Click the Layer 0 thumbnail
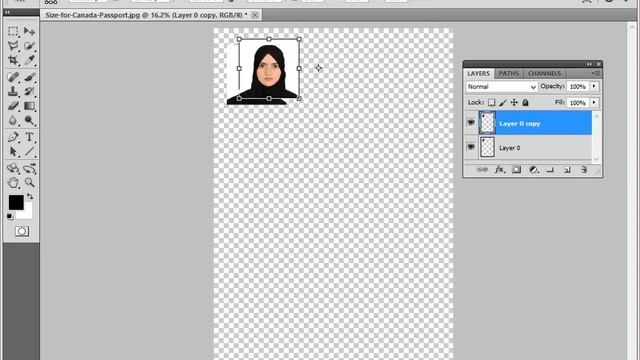The height and width of the screenshot is (360, 640). [487, 147]
